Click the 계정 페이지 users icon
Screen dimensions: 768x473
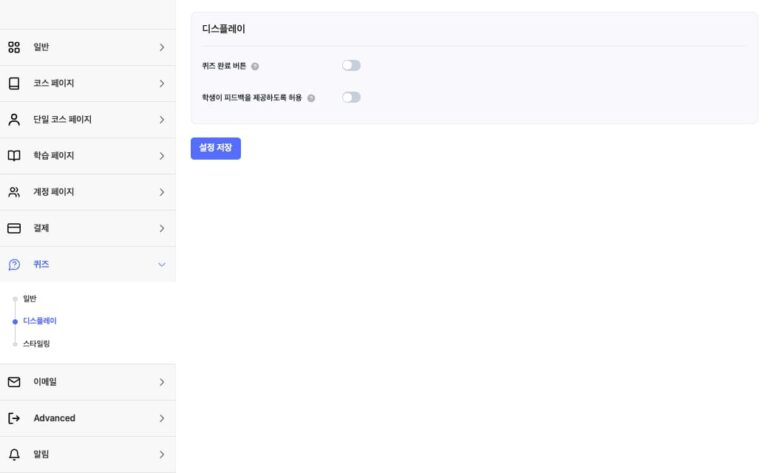tap(14, 192)
